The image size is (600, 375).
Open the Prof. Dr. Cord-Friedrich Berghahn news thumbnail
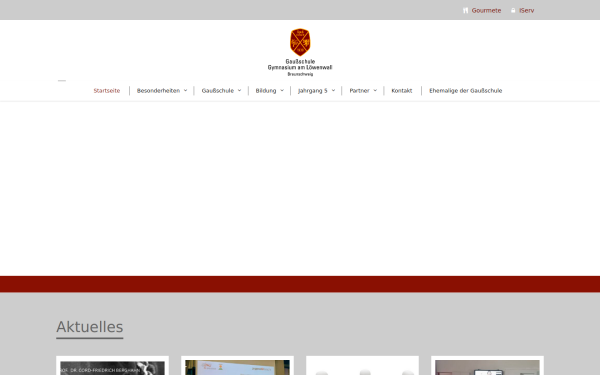(112, 367)
